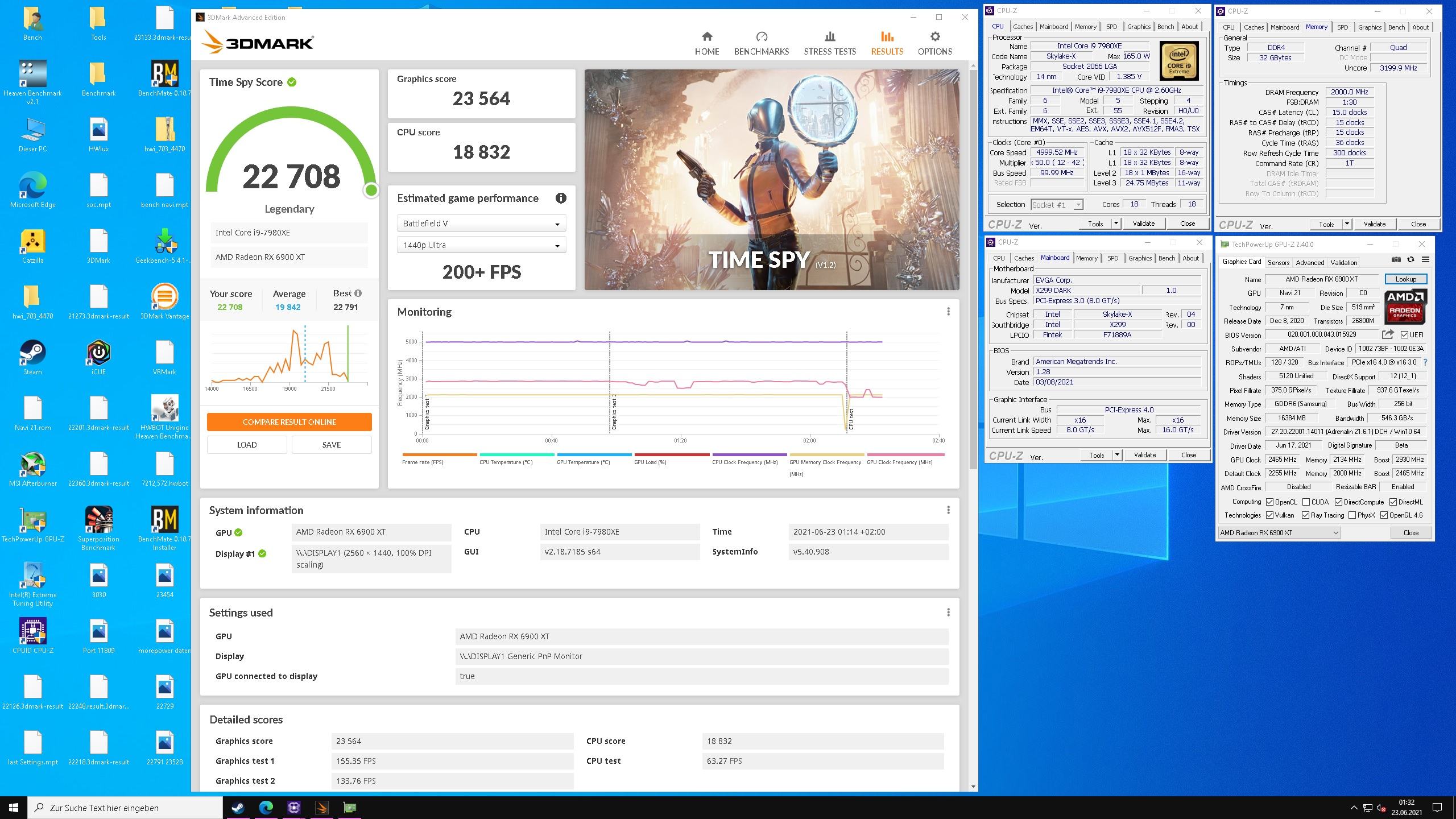The width and height of the screenshot is (1456, 819).
Task: Open the Heaven Benchmark v2.1 desktop icon
Action: 32,82
